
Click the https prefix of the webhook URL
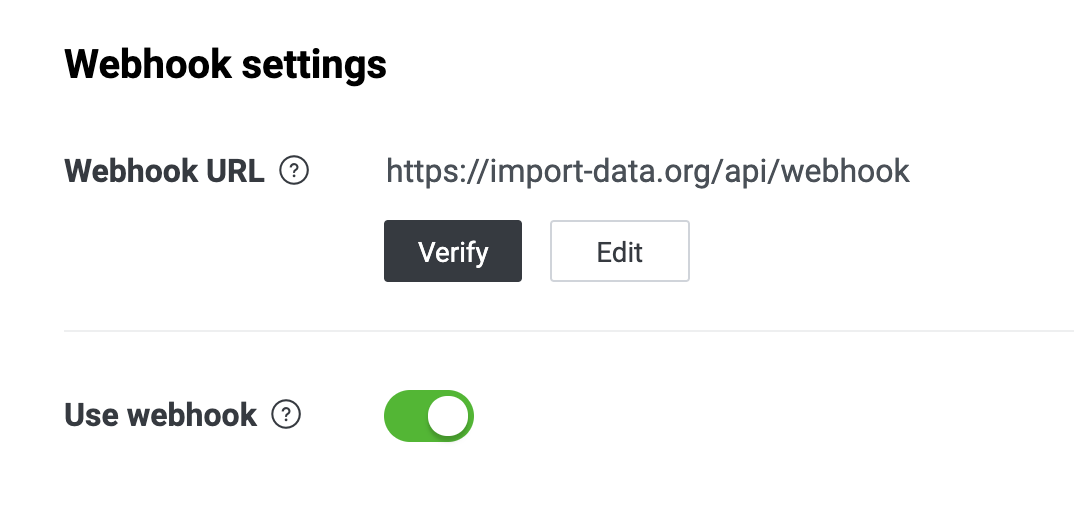(x=426, y=171)
